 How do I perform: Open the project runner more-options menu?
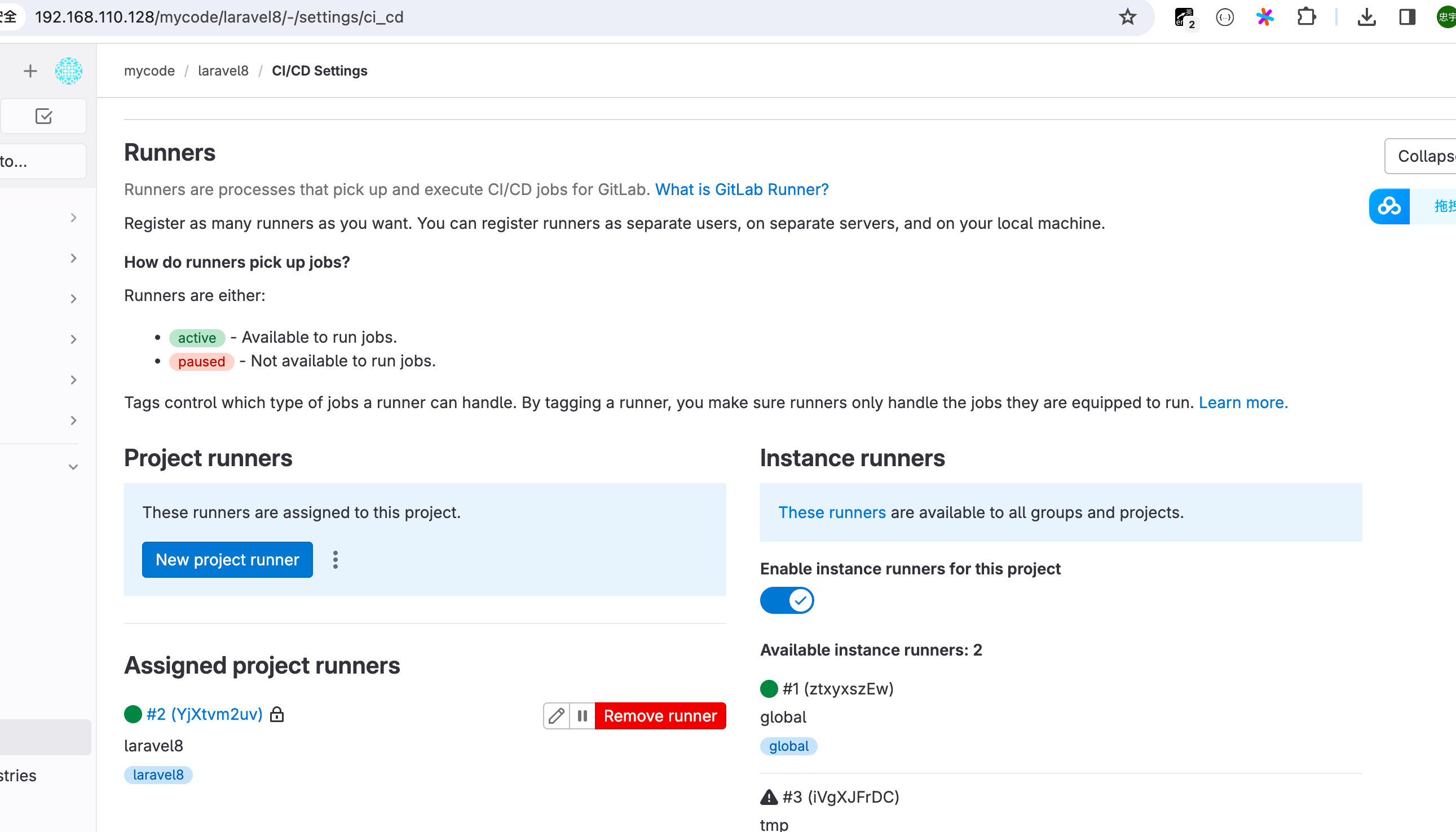336,559
